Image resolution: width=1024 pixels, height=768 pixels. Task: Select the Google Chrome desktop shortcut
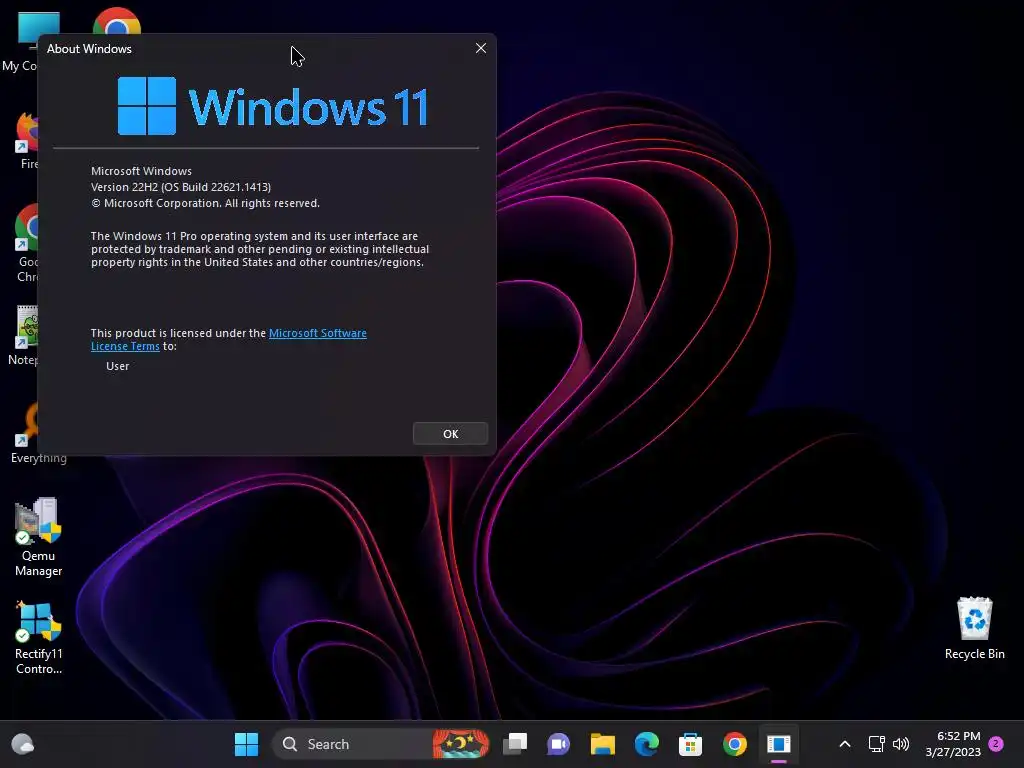click(25, 243)
